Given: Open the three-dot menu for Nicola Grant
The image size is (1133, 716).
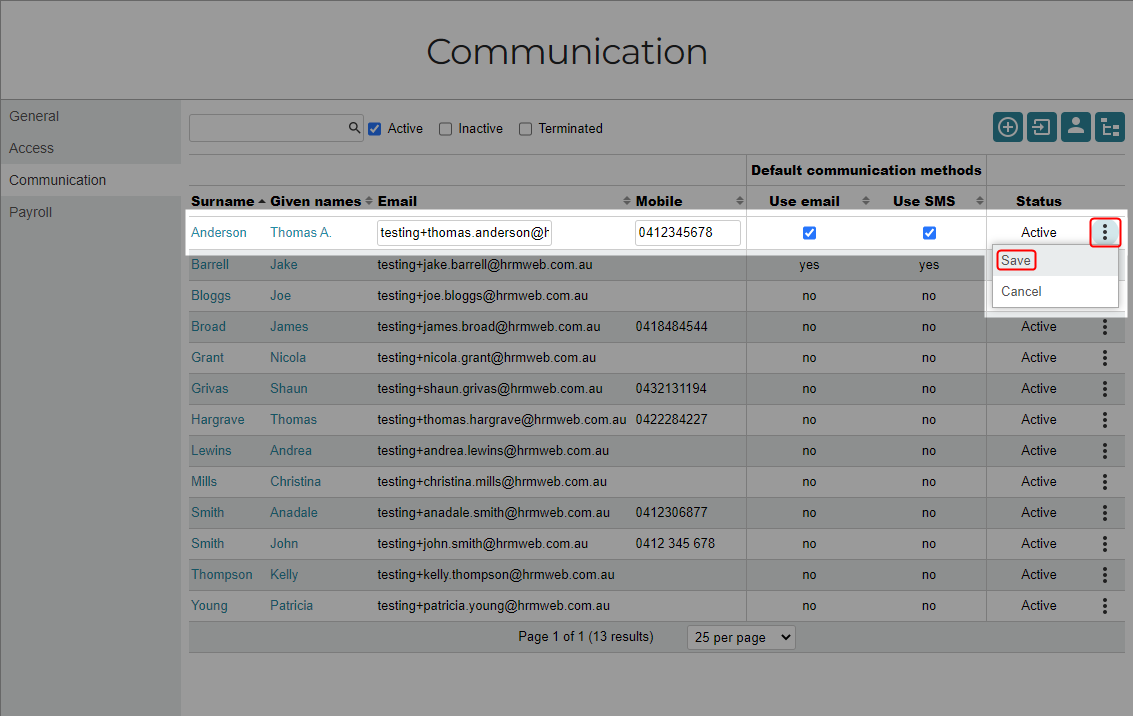Looking at the screenshot, I should point(1105,358).
